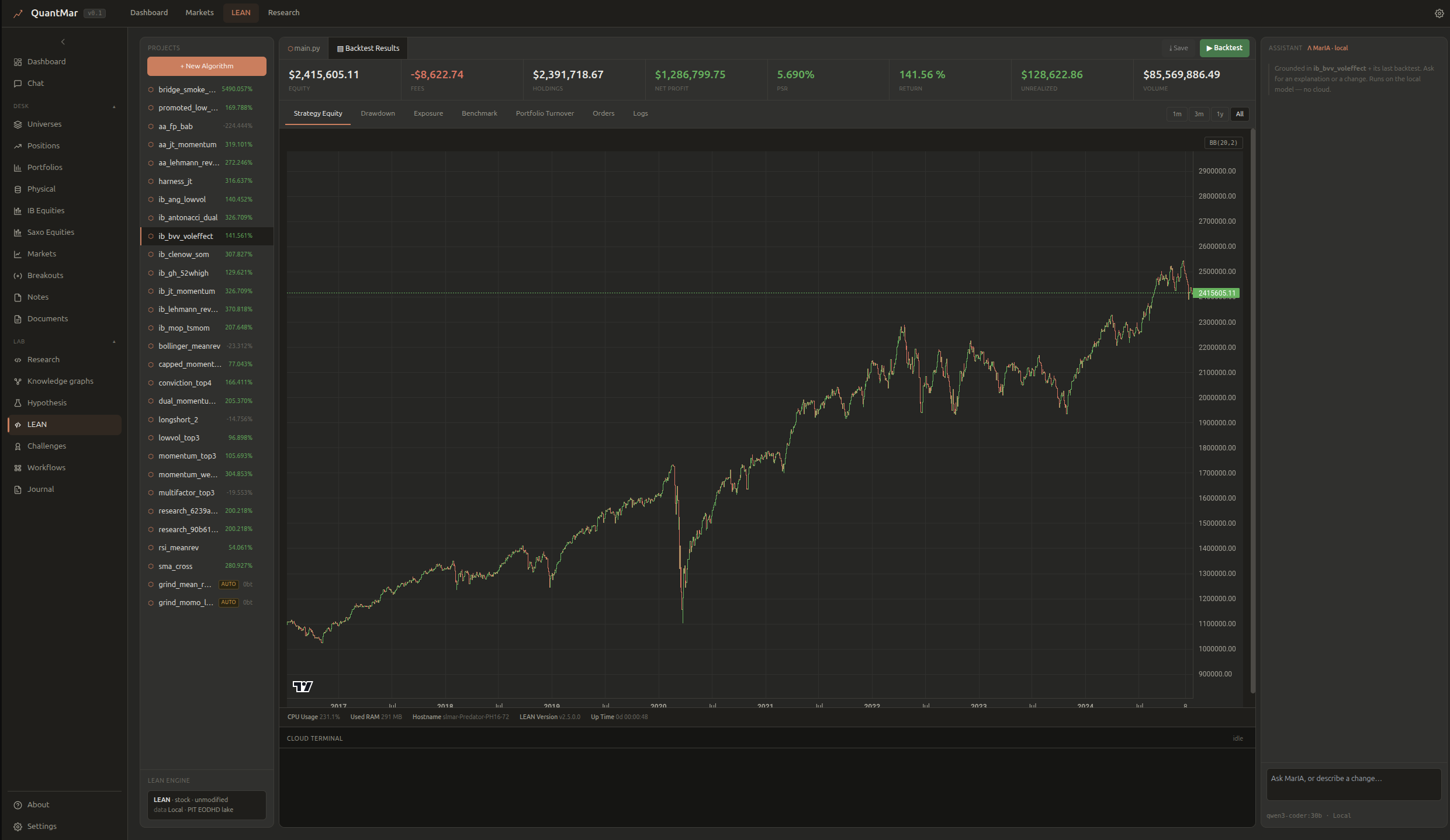The image size is (1450, 840).
Task: Open the sidebar Markets line-chart icon
Action: pyautogui.click(x=18, y=254)
